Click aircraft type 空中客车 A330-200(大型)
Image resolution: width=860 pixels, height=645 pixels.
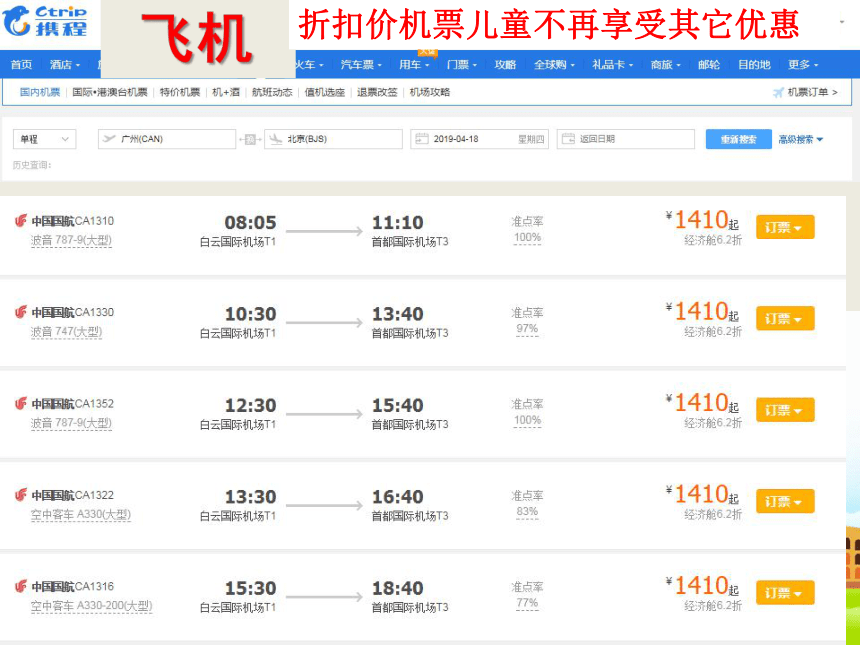coord(92,606)
